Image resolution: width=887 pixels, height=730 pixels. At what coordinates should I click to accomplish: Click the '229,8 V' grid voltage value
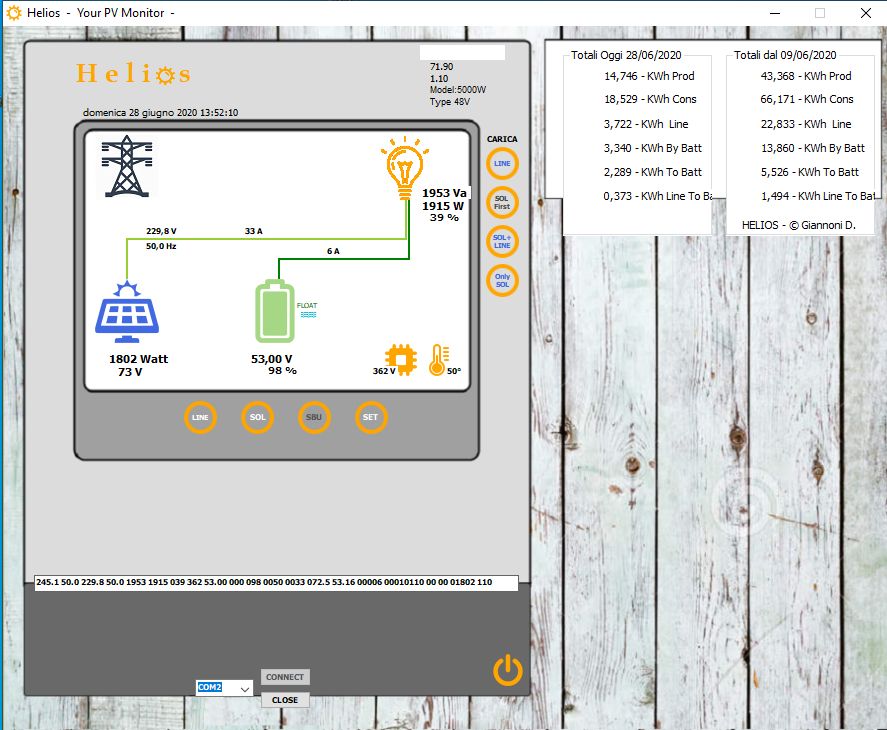coord(161,231)
